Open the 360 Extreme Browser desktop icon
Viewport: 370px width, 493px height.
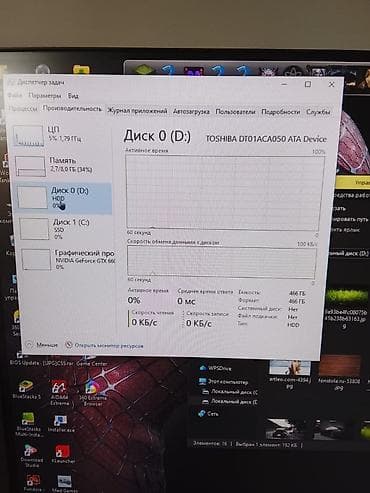(92, 392)
